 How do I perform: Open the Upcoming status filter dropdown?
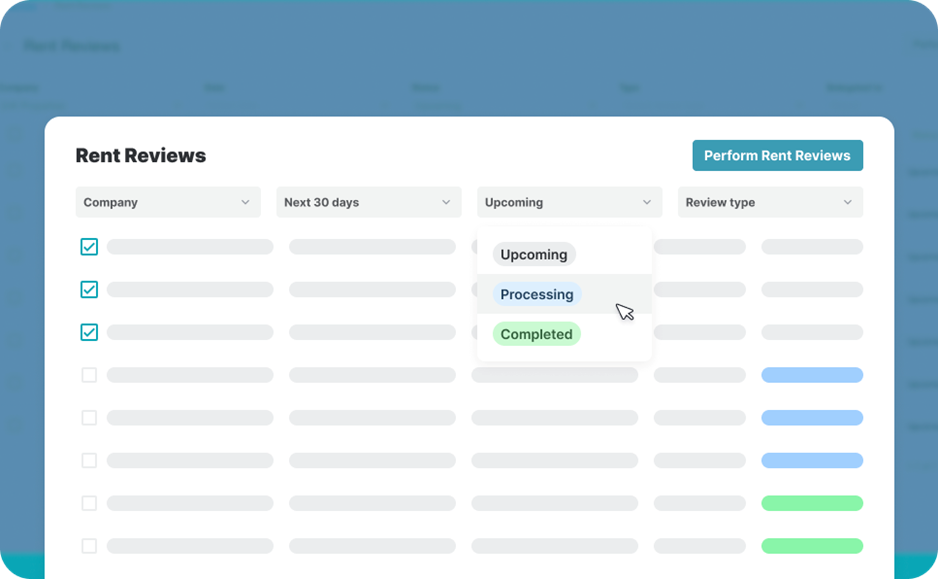(569, 202)
